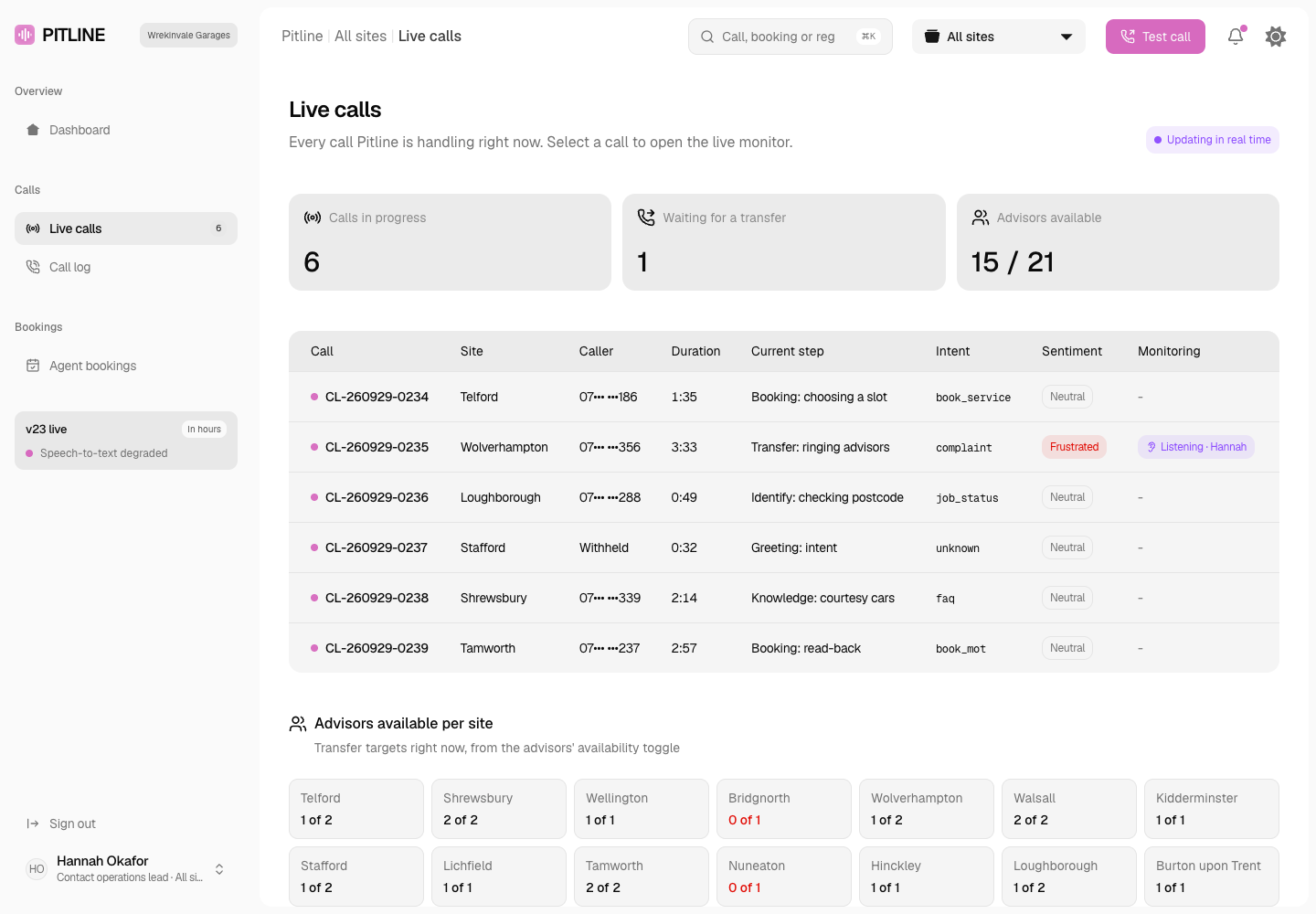Select the Telford advisor site card
The width and height of the screenshot is (1316, 914).
356,809
